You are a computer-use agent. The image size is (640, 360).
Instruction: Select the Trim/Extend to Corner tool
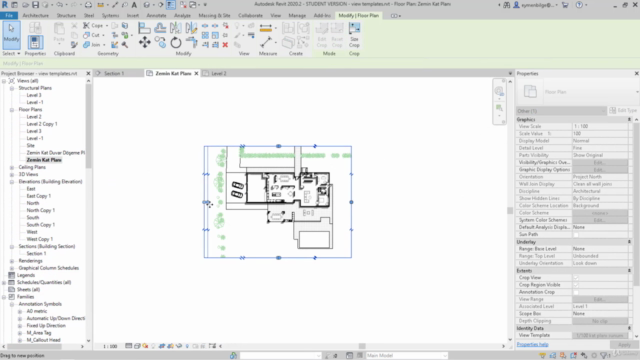[x=191, y=42]
